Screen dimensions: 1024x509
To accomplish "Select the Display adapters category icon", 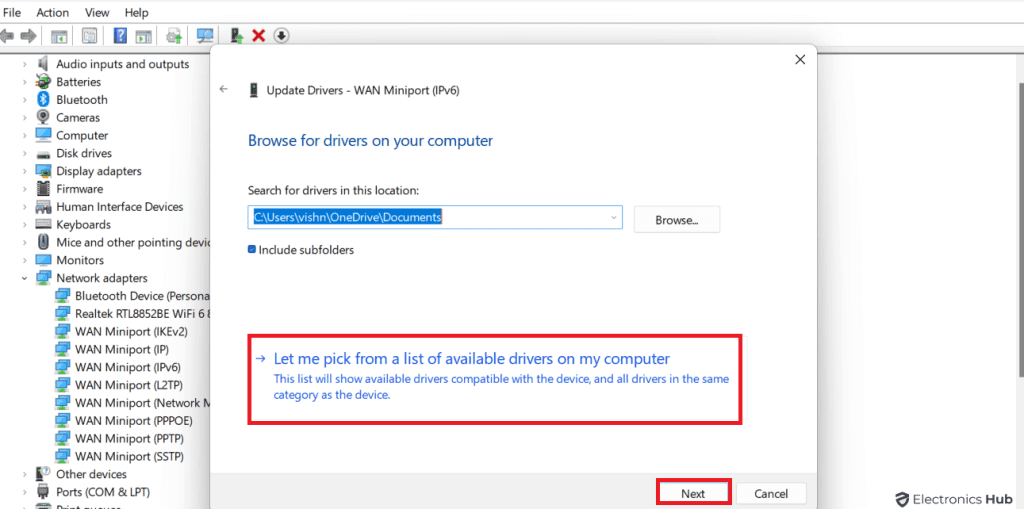I will [43, 171].
